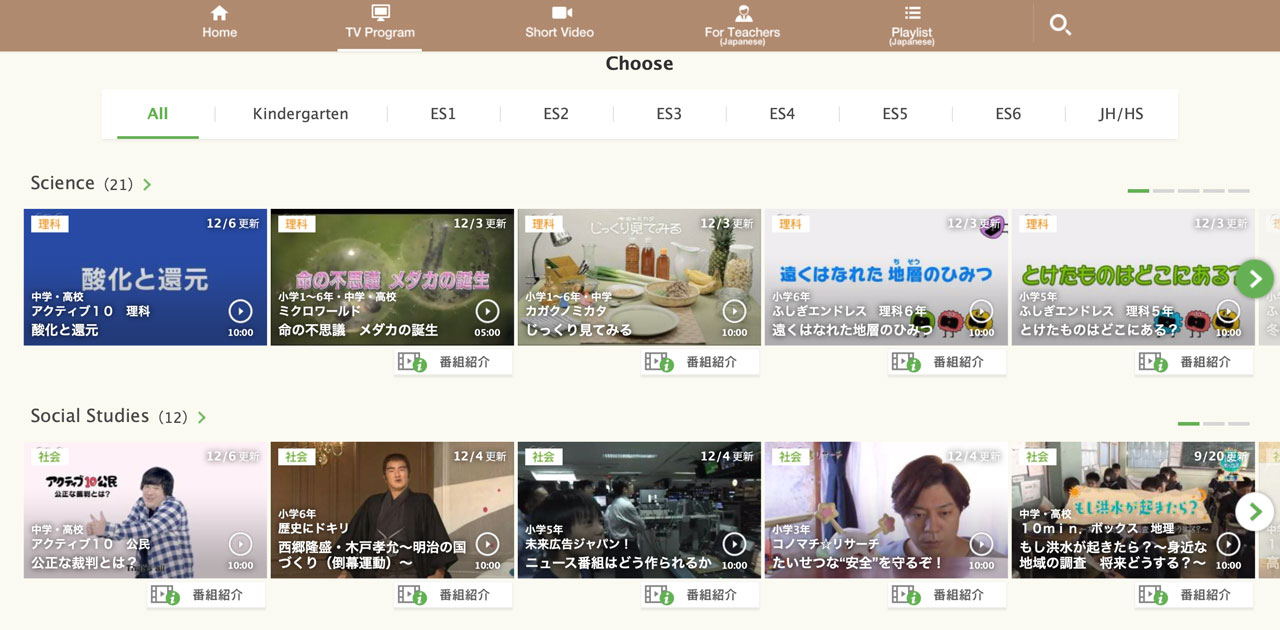The image size is (1280, 630).
Task: Filter by ES1 grade tab
Action: (x=443, y=114)
